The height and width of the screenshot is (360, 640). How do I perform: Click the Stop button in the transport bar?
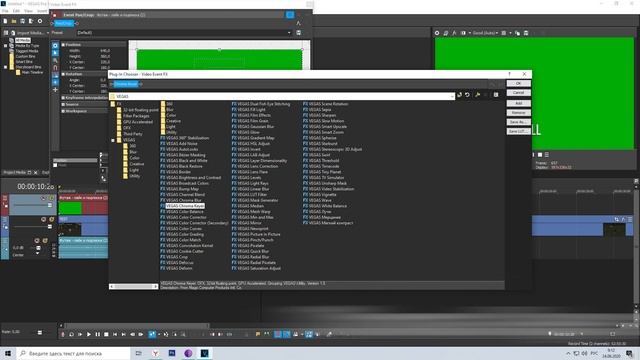point(106,334)
